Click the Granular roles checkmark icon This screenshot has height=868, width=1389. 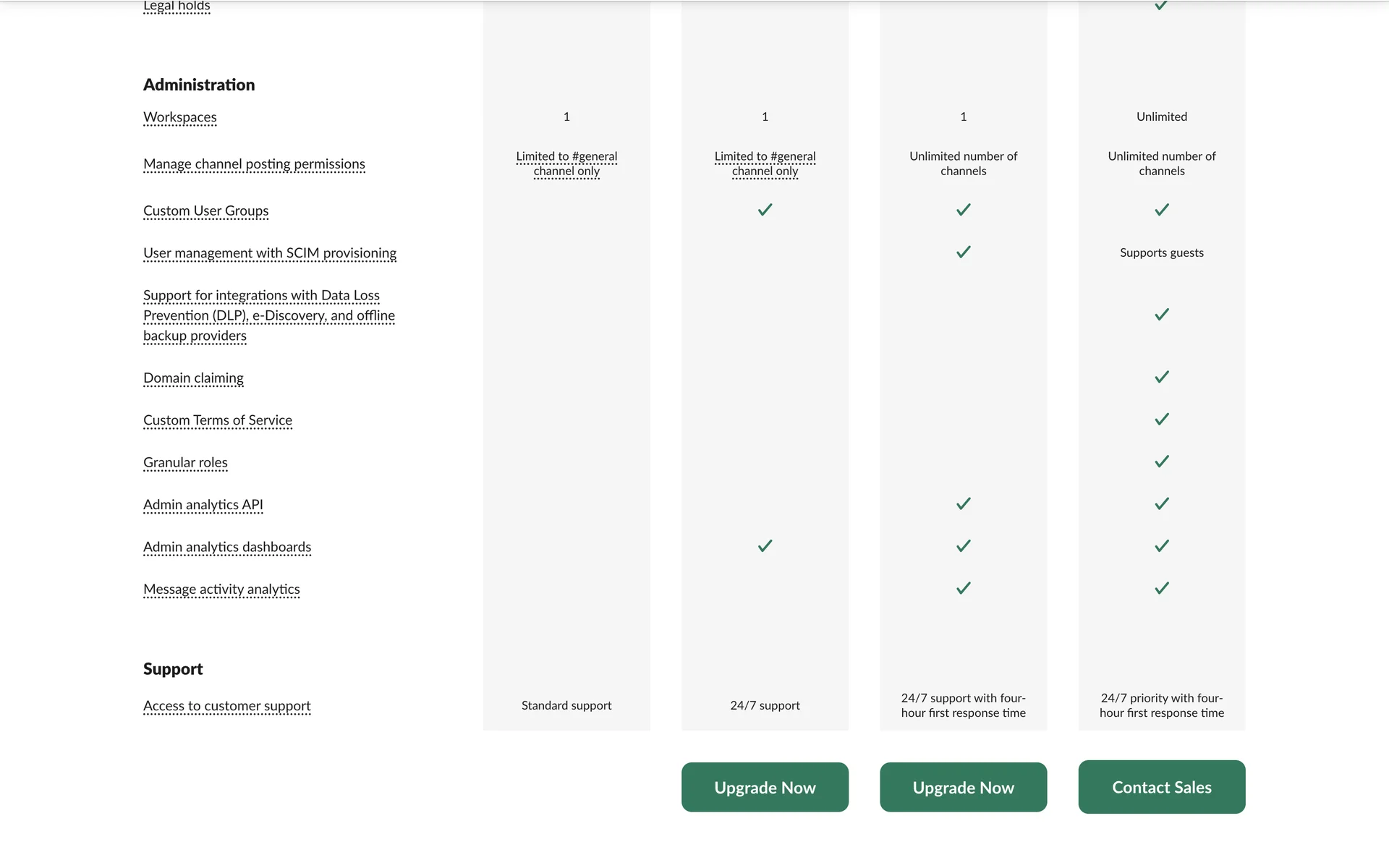(1162, 461)
